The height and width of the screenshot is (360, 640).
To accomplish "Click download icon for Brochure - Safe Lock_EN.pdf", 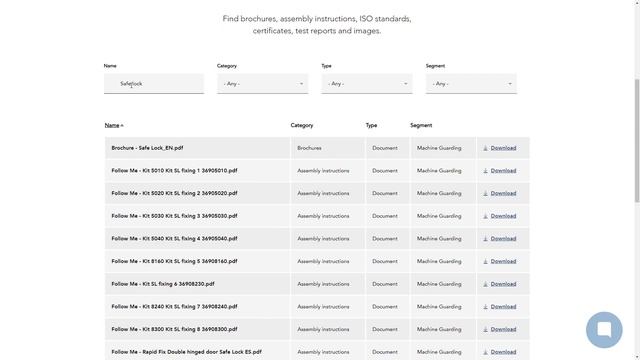I will pyautogui.click(x=485, y=148).
